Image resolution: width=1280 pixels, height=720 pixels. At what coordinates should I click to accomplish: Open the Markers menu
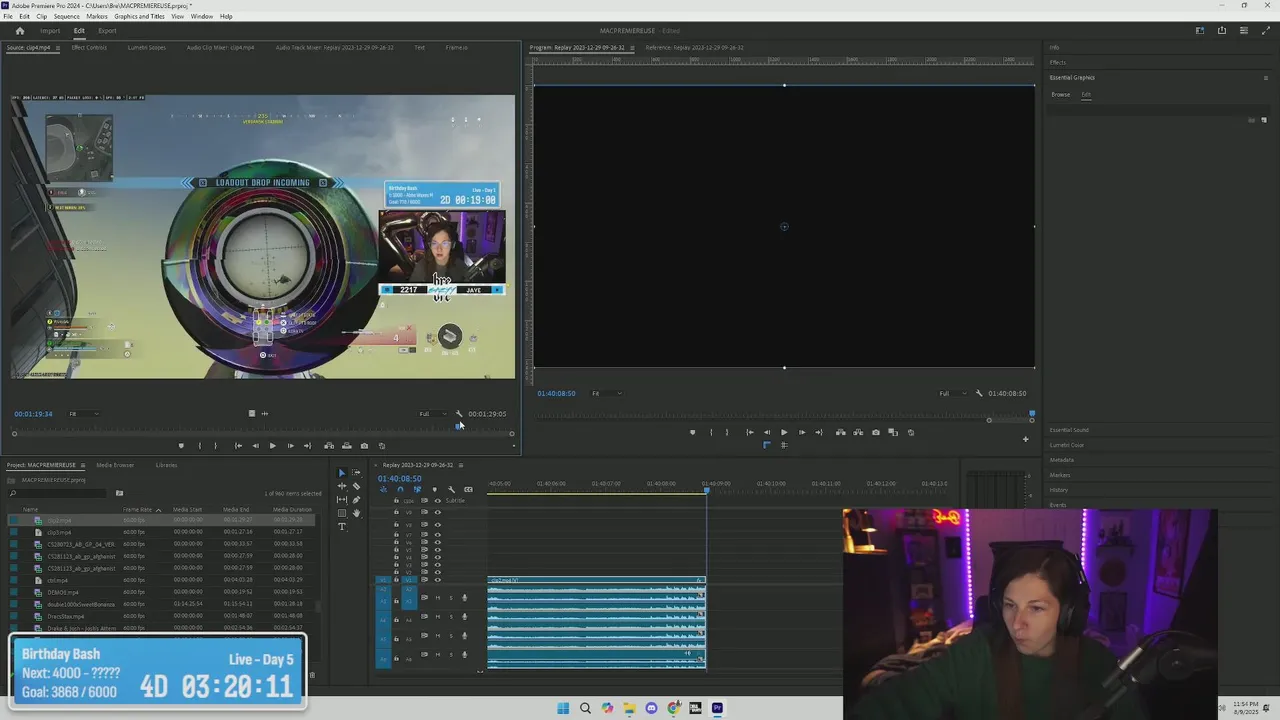(x=97, y=17)
